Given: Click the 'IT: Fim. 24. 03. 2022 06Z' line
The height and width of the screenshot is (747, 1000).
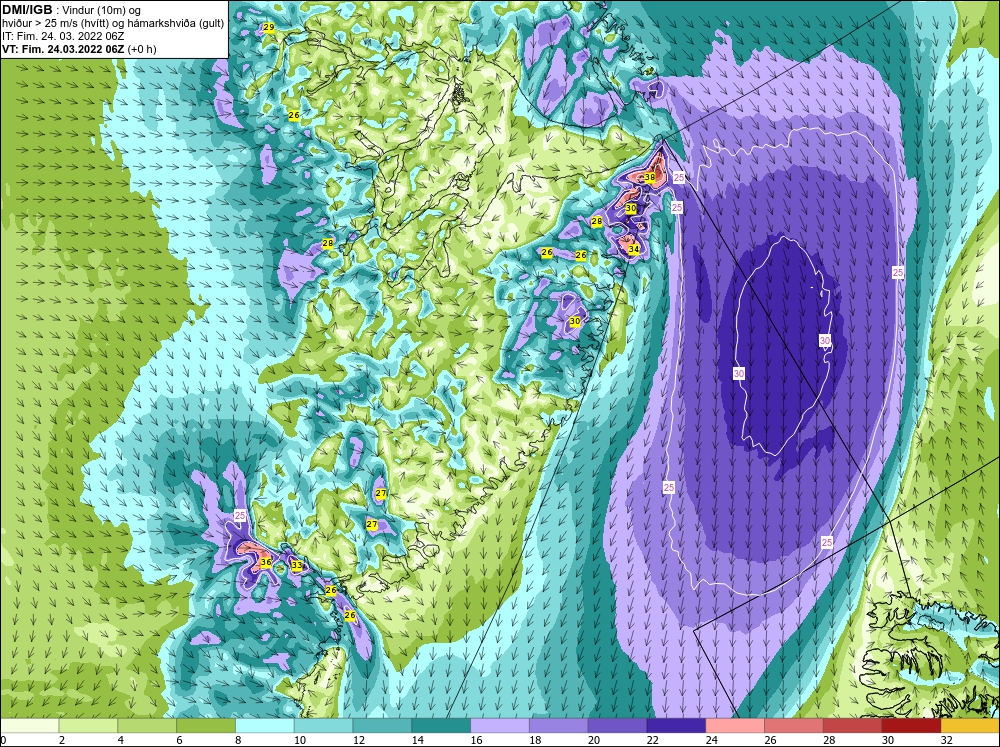Looking at the screenshot, I should tap(62, 36).
